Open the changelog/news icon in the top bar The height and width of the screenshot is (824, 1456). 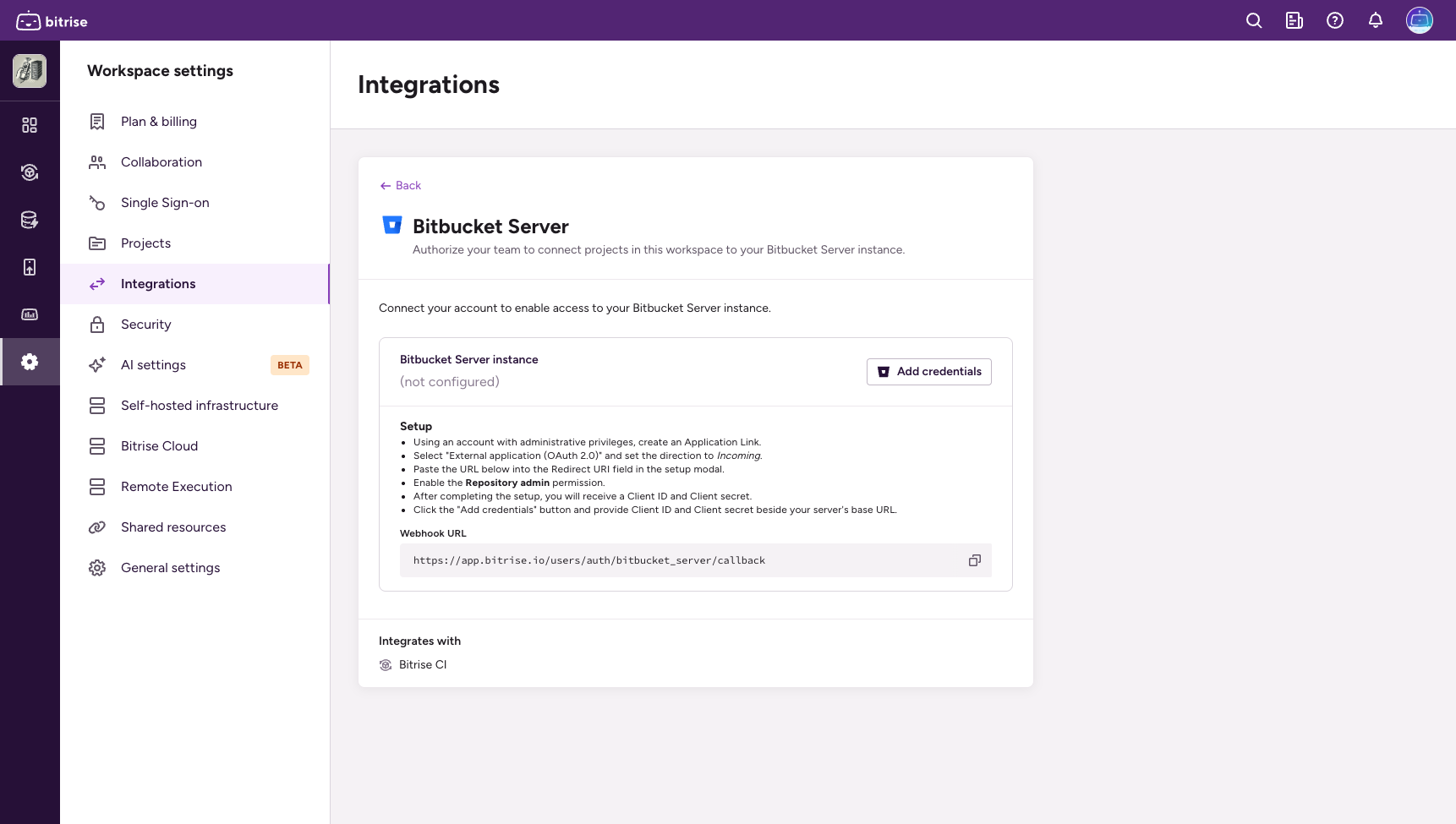tap(1294, 20)
